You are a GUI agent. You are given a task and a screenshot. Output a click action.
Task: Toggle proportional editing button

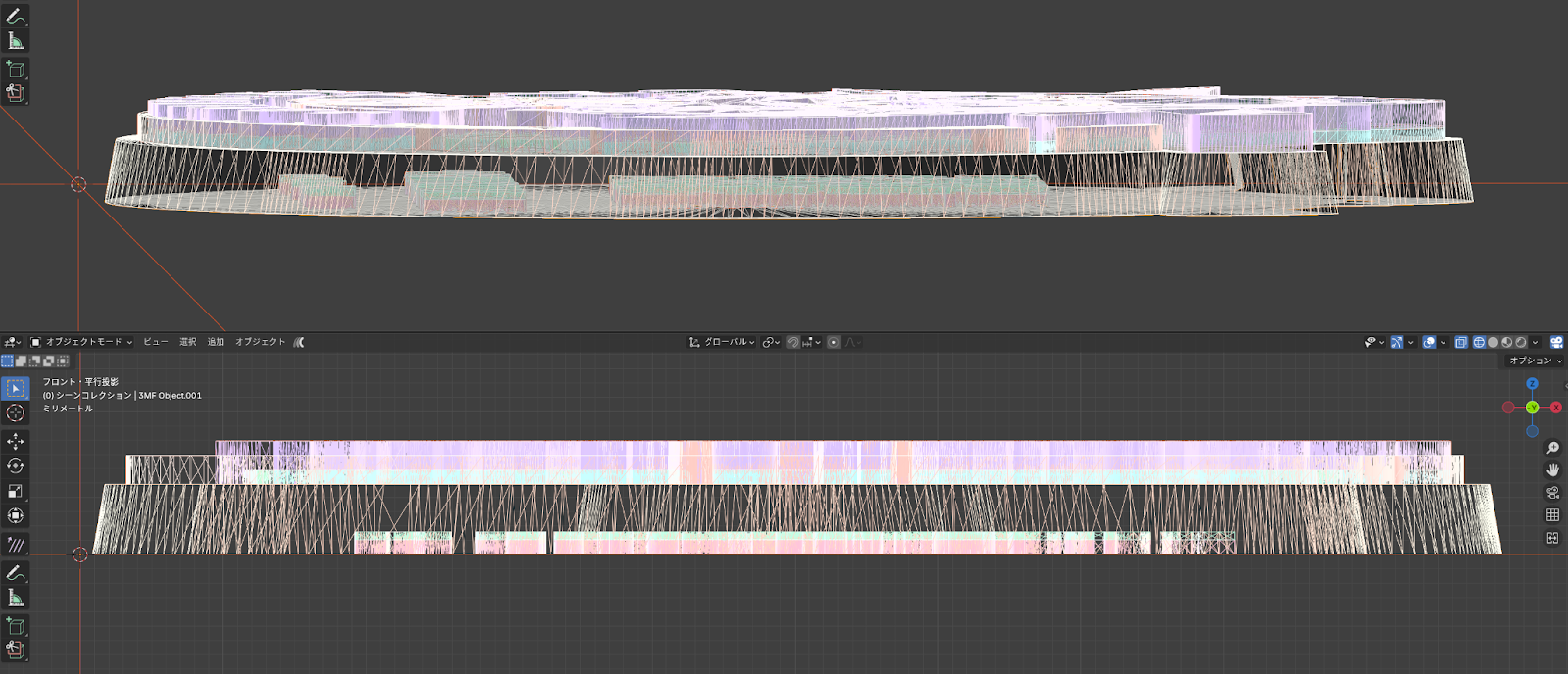click(834, 342)
